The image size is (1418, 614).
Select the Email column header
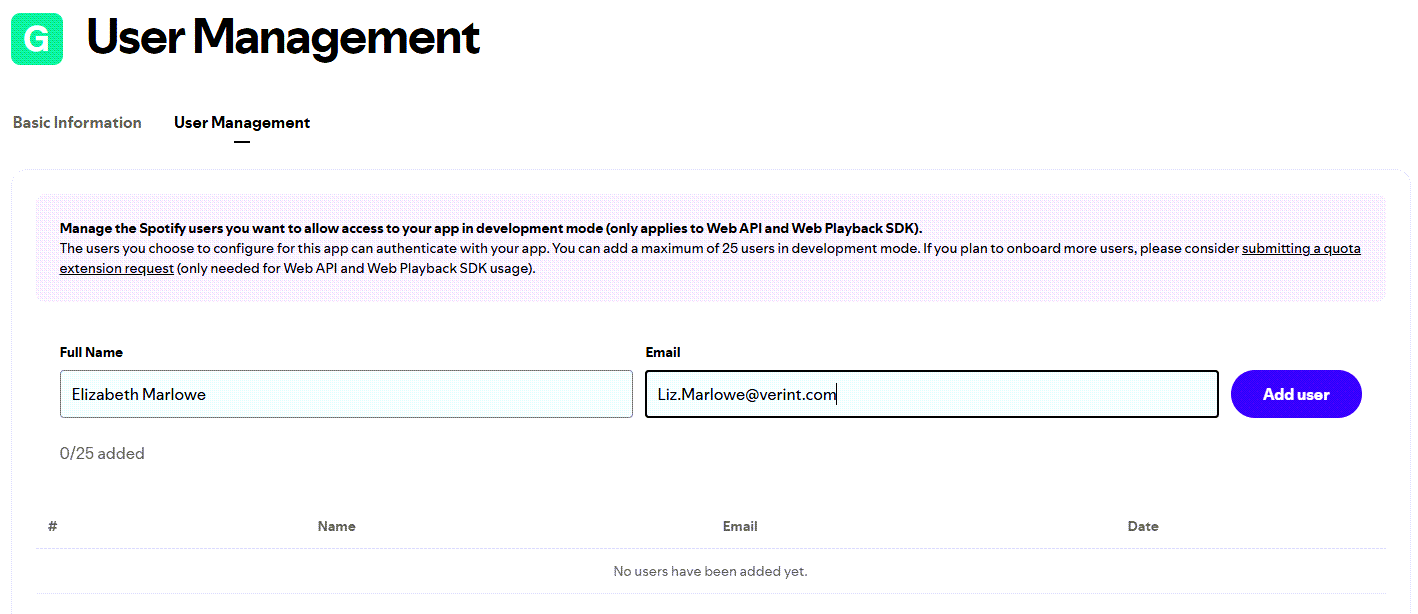click(740, 525)
